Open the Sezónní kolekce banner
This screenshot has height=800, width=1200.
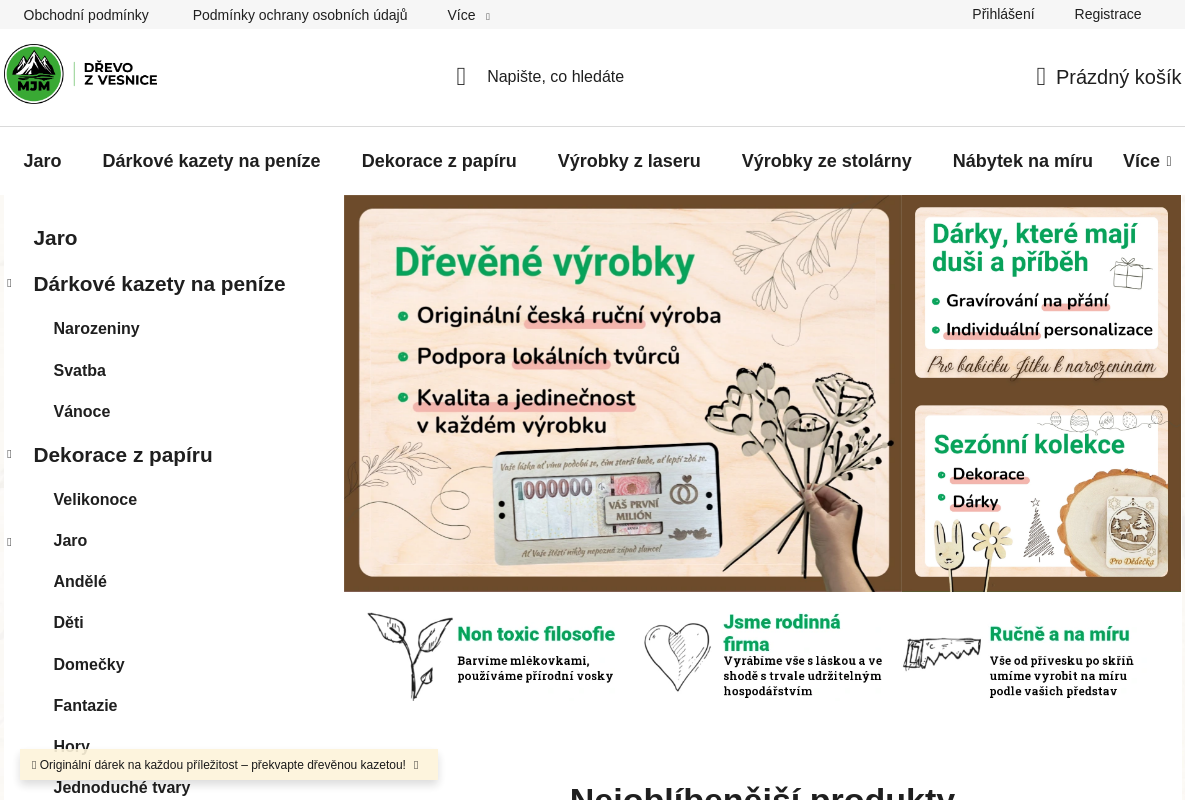pyautogui.click(x=1041, y=493)
